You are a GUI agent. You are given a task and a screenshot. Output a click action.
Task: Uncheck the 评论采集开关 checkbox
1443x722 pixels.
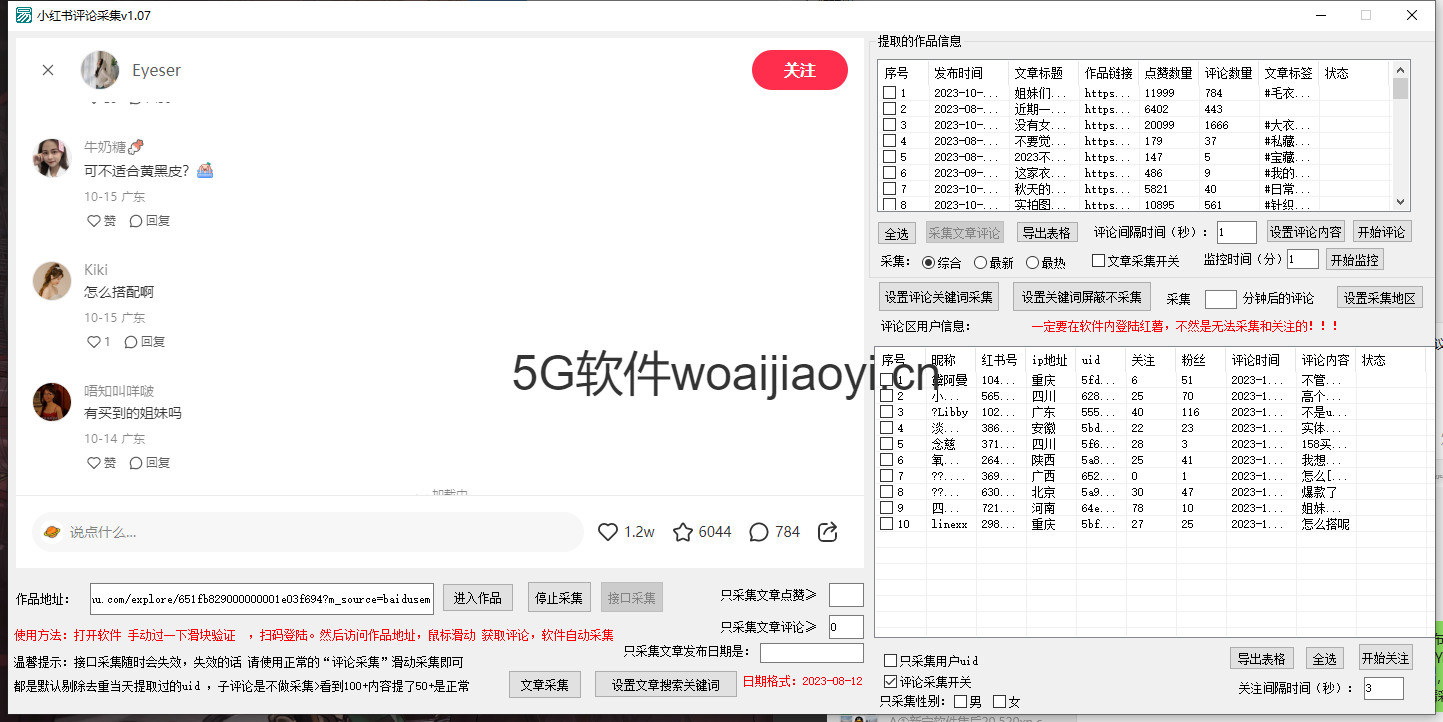coord(890,682)
